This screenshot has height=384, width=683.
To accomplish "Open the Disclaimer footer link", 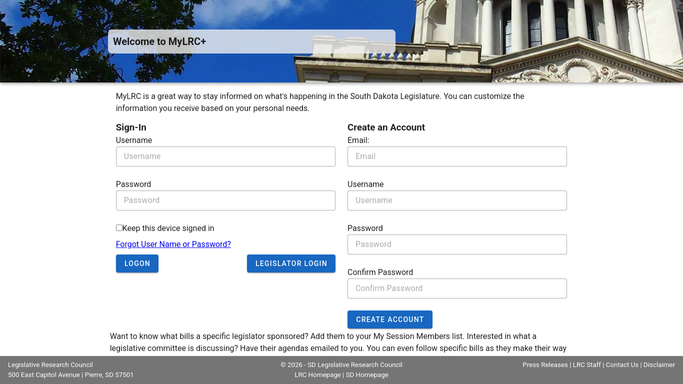I will (659, 365).
